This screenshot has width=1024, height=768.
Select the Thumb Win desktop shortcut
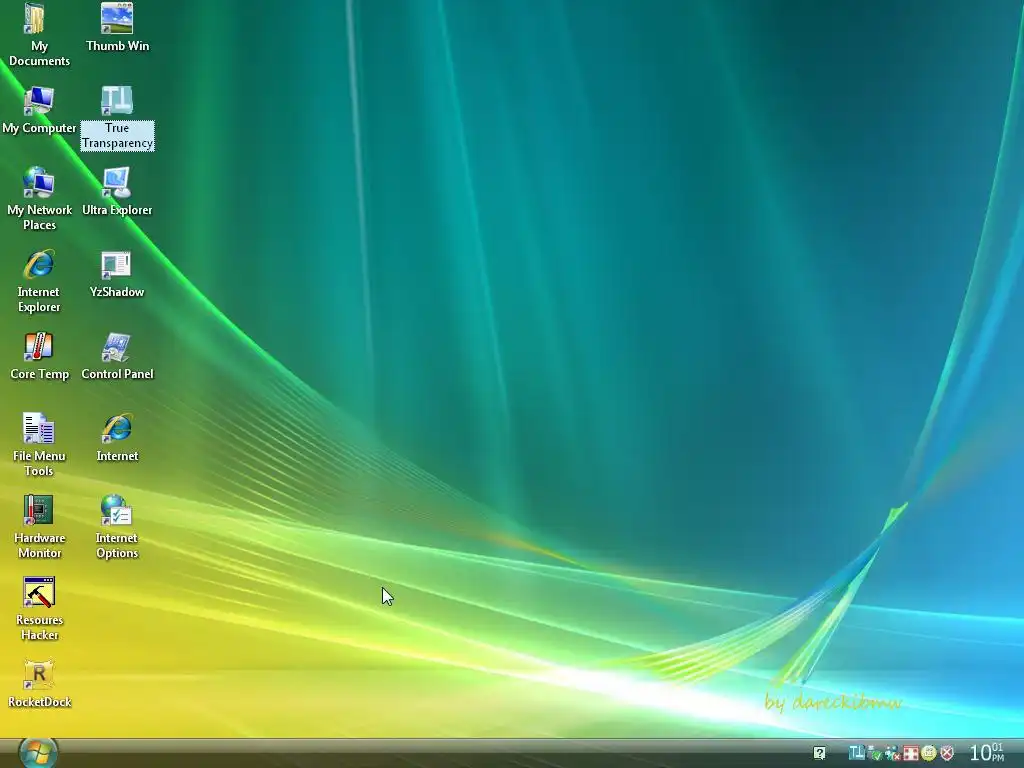[118, 27]
